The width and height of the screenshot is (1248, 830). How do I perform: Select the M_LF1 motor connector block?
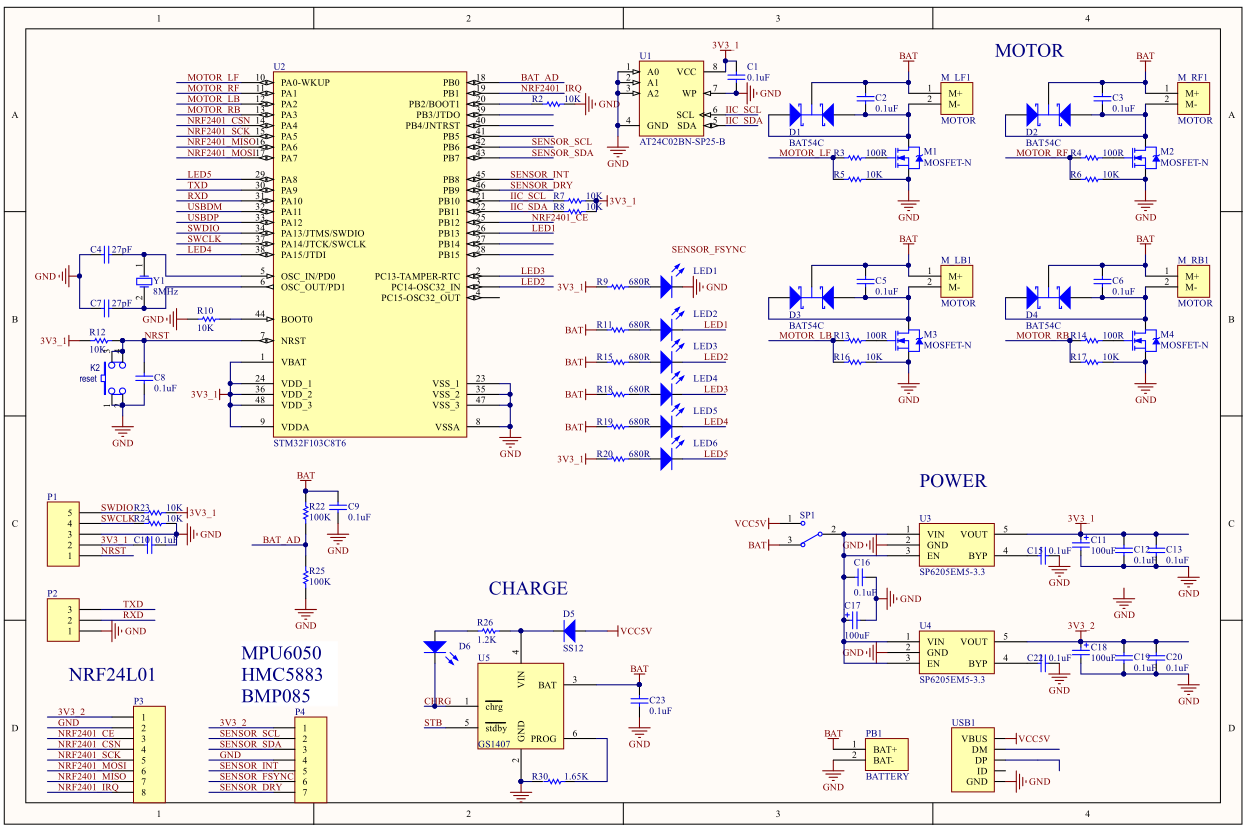coord(958,99)
